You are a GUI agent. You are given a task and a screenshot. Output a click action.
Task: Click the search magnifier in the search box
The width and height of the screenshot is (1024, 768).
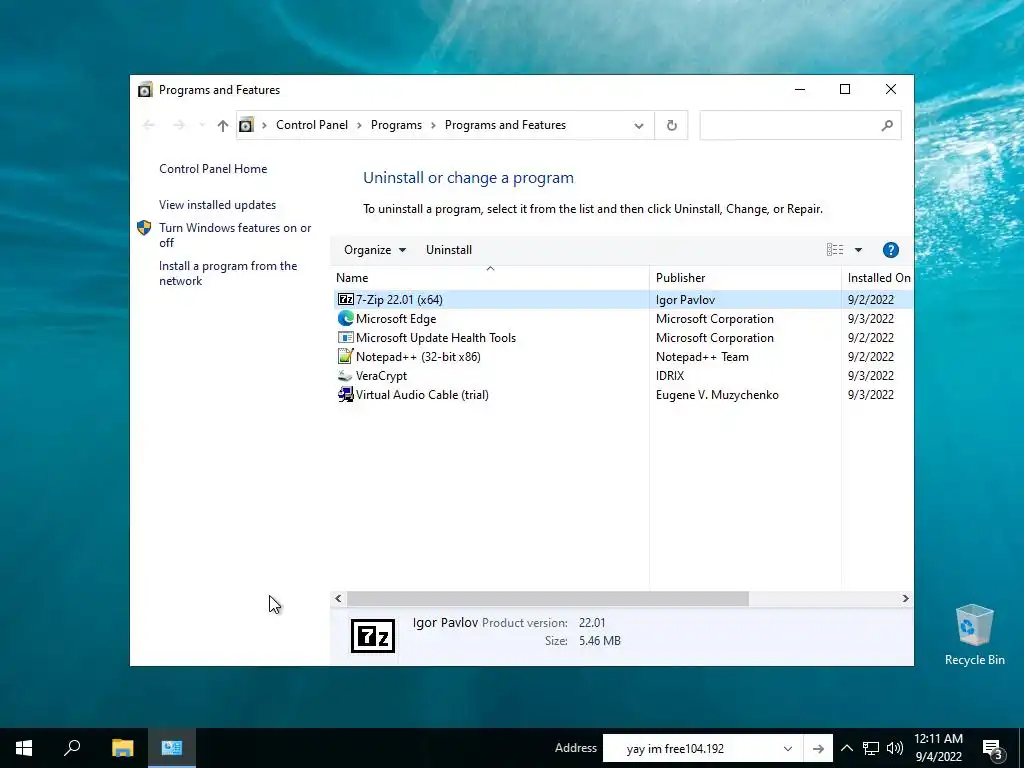[x=886, y=125]
